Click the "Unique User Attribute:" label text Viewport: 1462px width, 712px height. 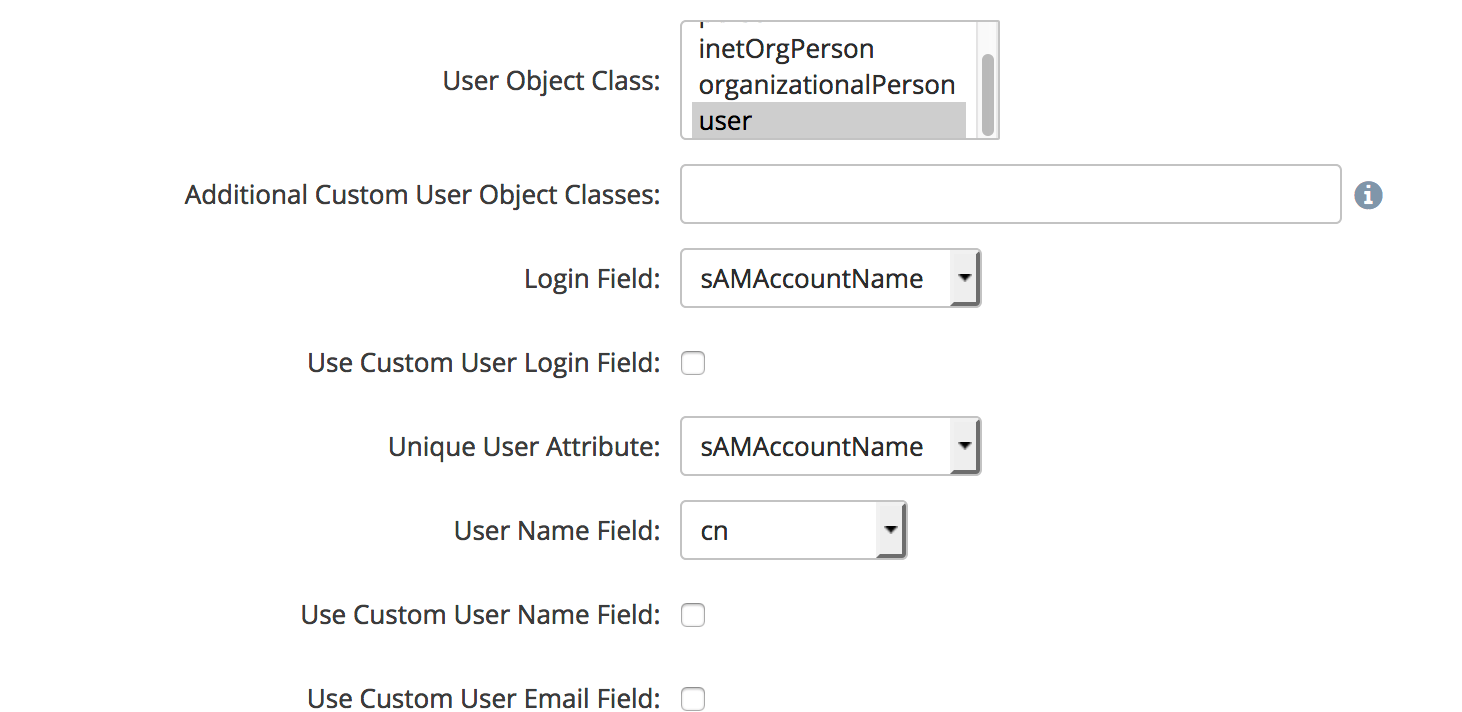point(524,447)
